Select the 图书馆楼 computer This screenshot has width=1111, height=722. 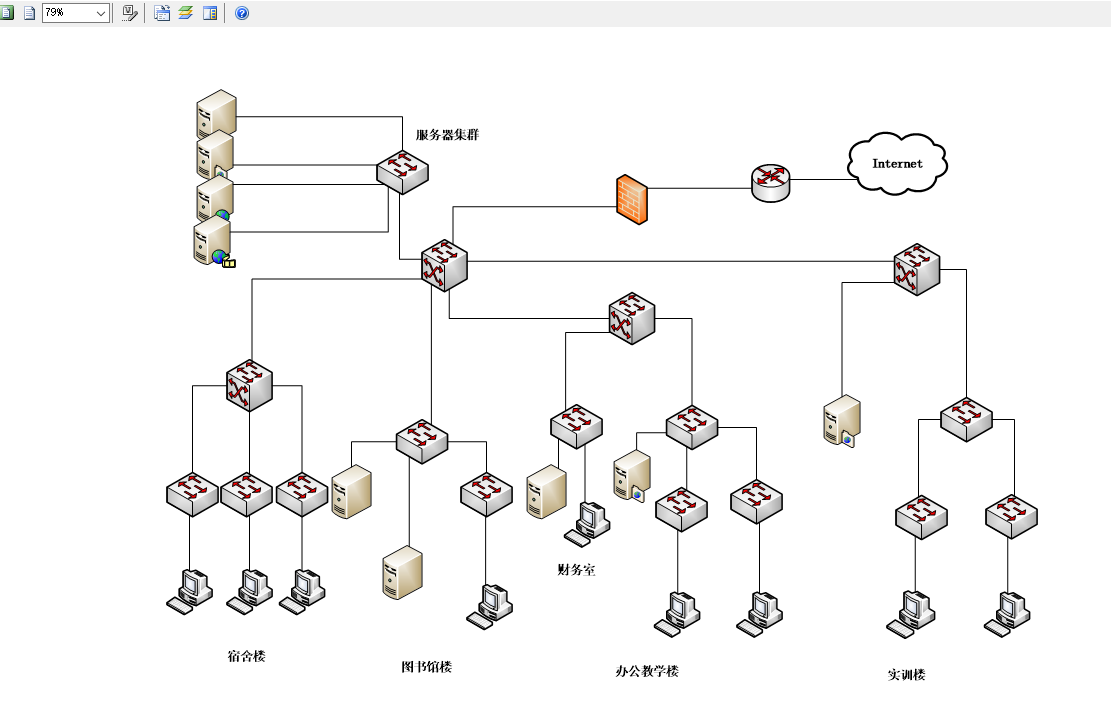click(490, 607)
